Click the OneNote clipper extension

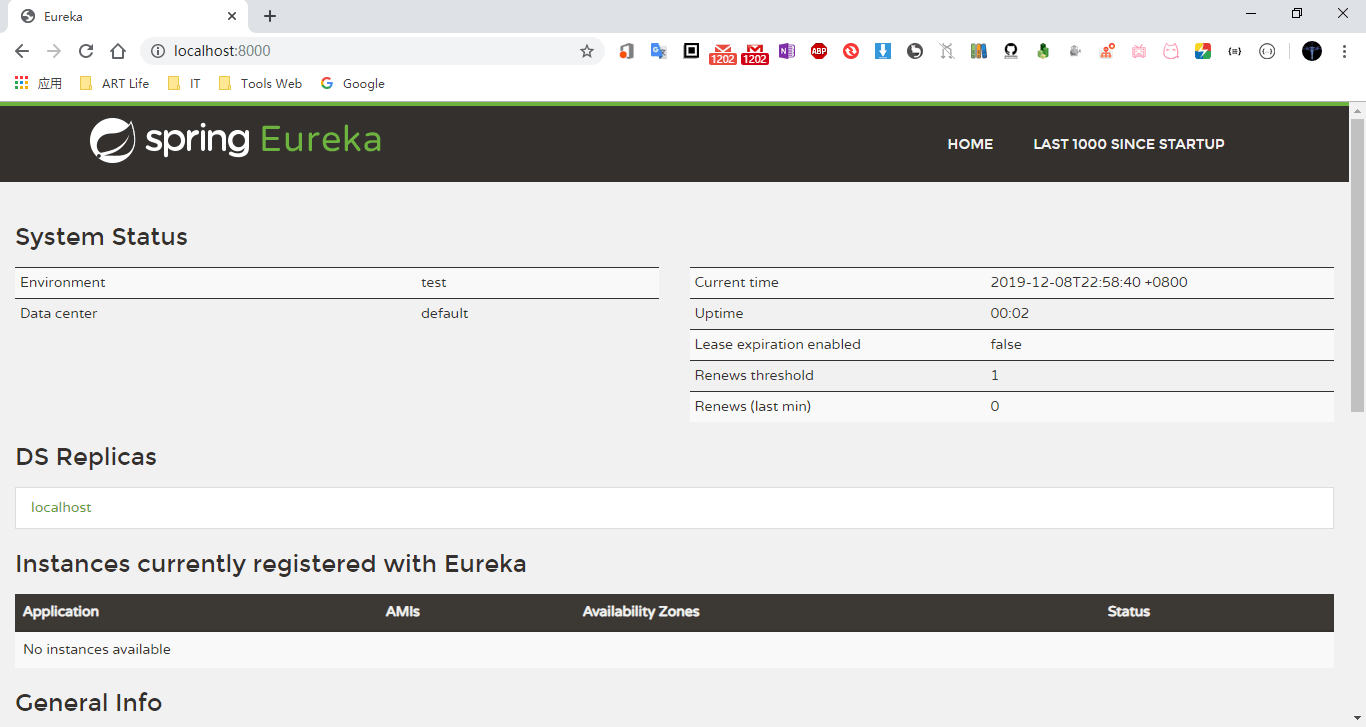pyautogui.click(x=787, y=51)
